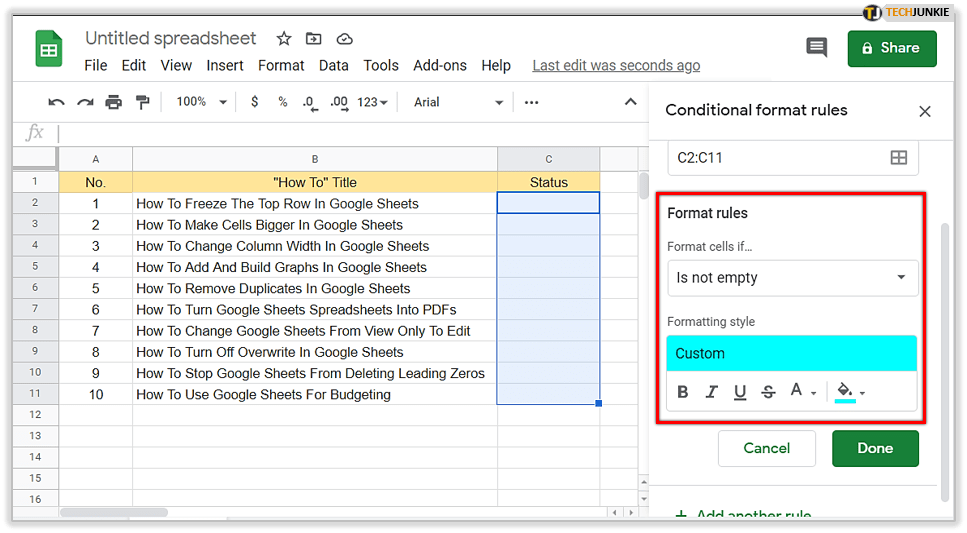
Task: Click the redo arrow icon
Action: pos(85,102)
